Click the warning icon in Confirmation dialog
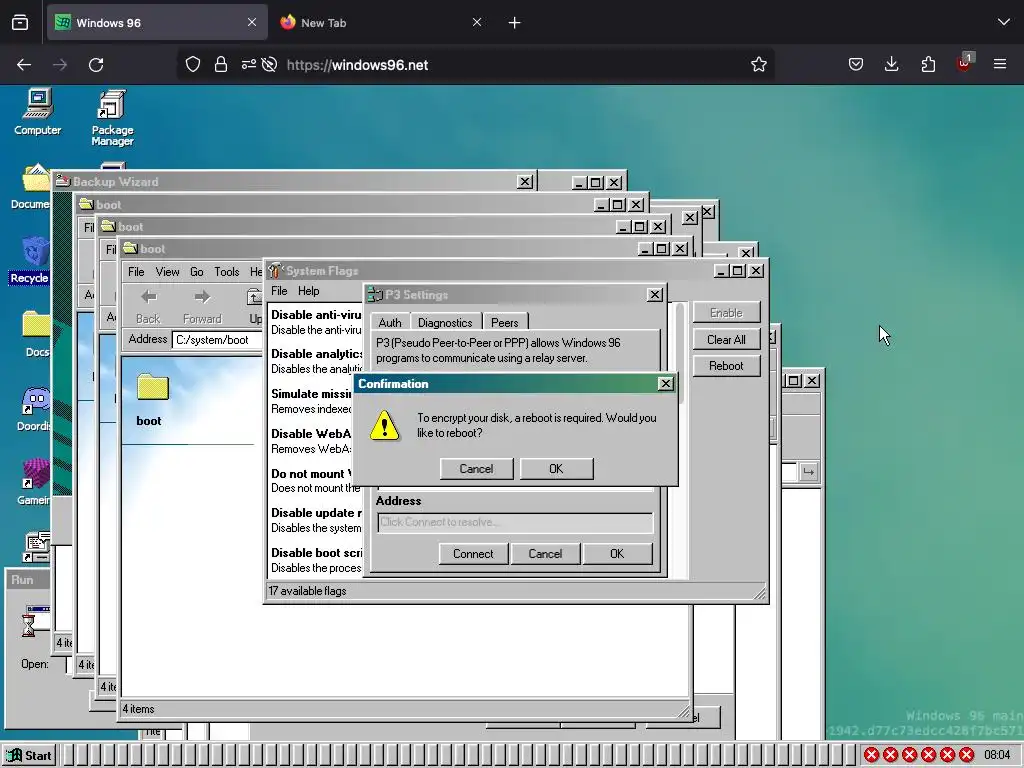 click(x=384, y=426)
